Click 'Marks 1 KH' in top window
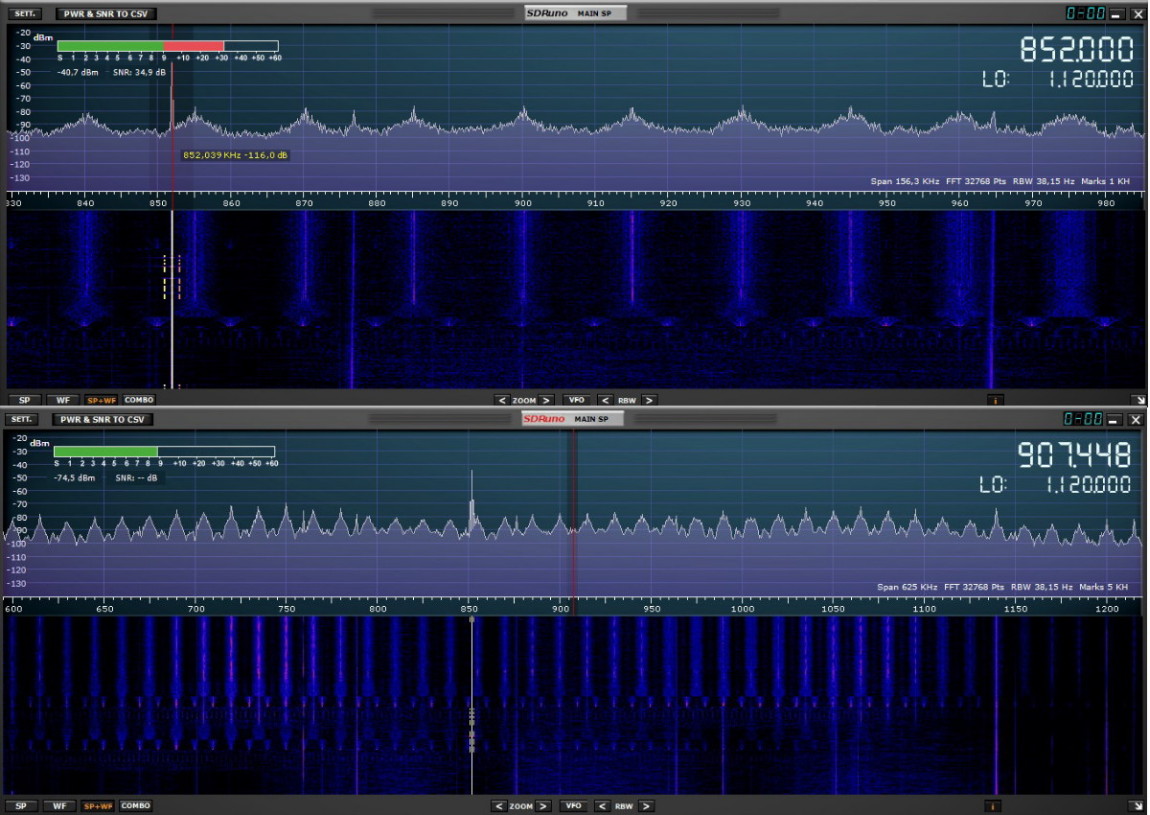 1105,181
